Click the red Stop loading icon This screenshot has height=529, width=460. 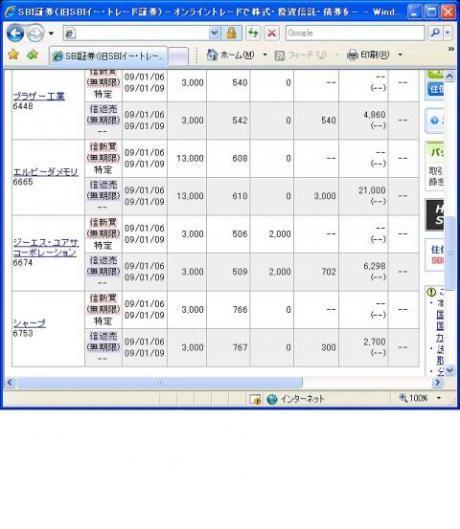[x=272, y=33]
